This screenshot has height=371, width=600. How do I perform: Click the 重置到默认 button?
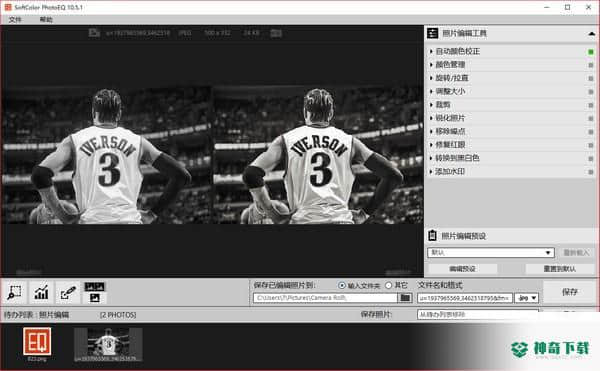559,269
